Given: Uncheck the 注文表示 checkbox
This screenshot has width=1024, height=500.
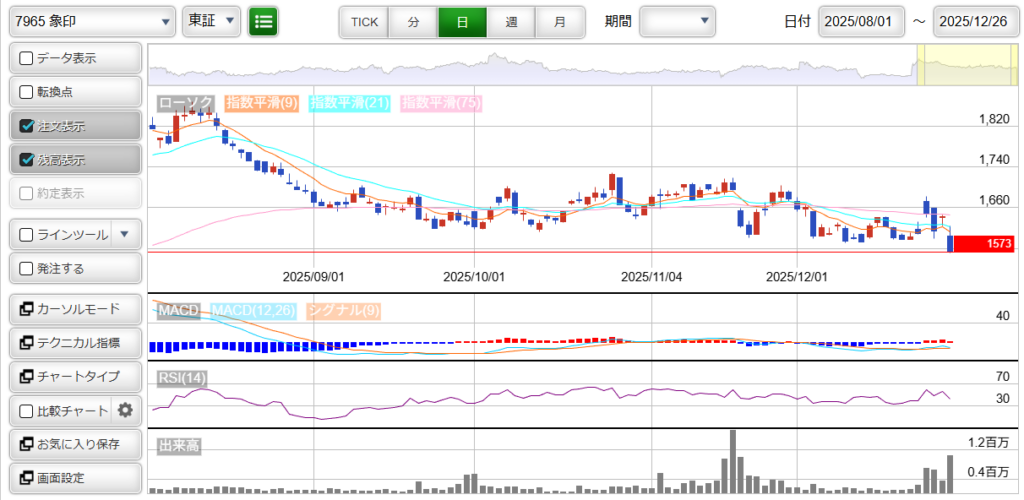Looking at the screenshot, I should [27, 127].
